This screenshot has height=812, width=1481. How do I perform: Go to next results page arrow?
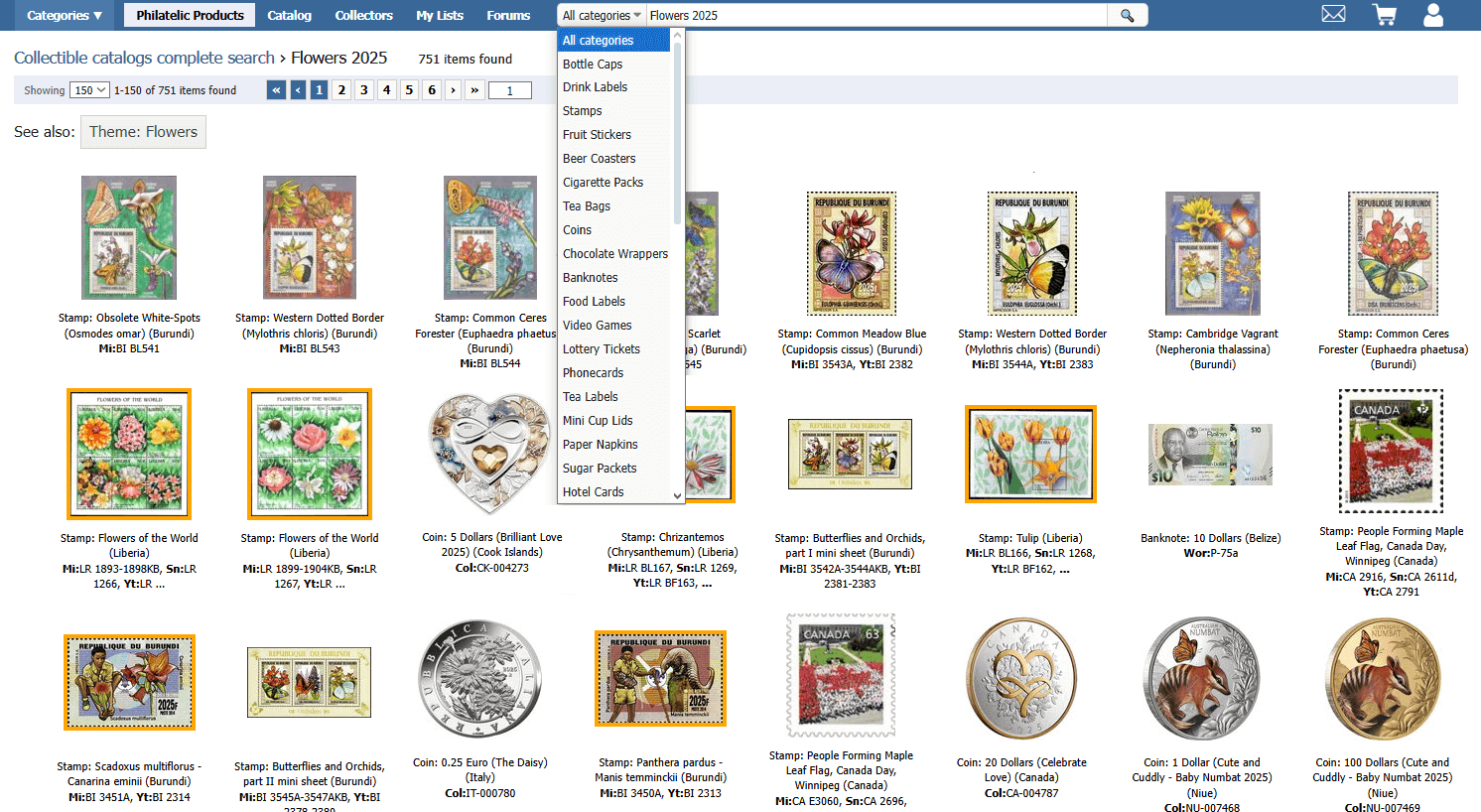[x=453, y=90]
